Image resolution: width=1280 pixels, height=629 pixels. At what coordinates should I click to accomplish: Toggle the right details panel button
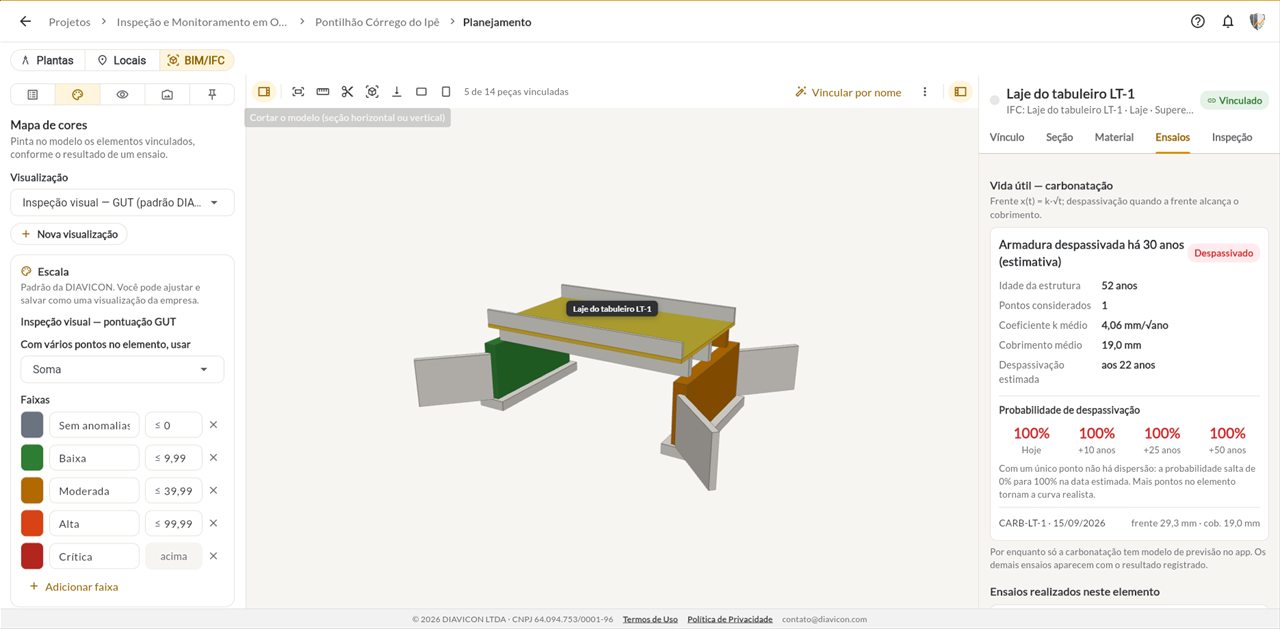tap(960, 91)
